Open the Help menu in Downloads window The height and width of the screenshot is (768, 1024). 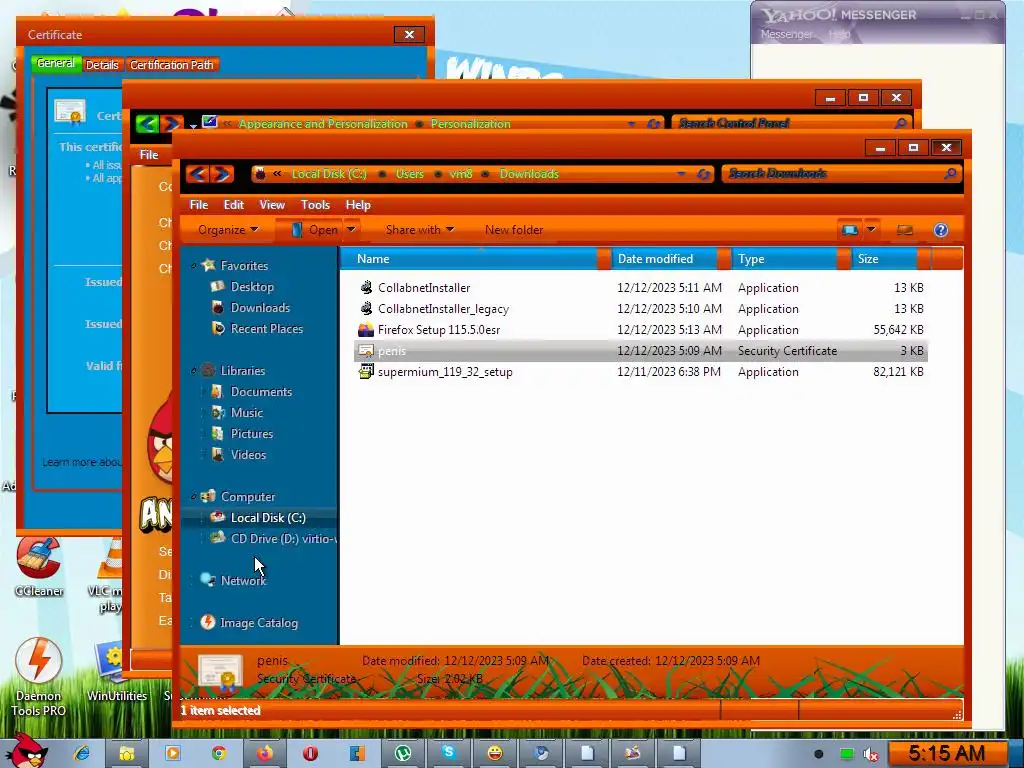coord(358,204)
